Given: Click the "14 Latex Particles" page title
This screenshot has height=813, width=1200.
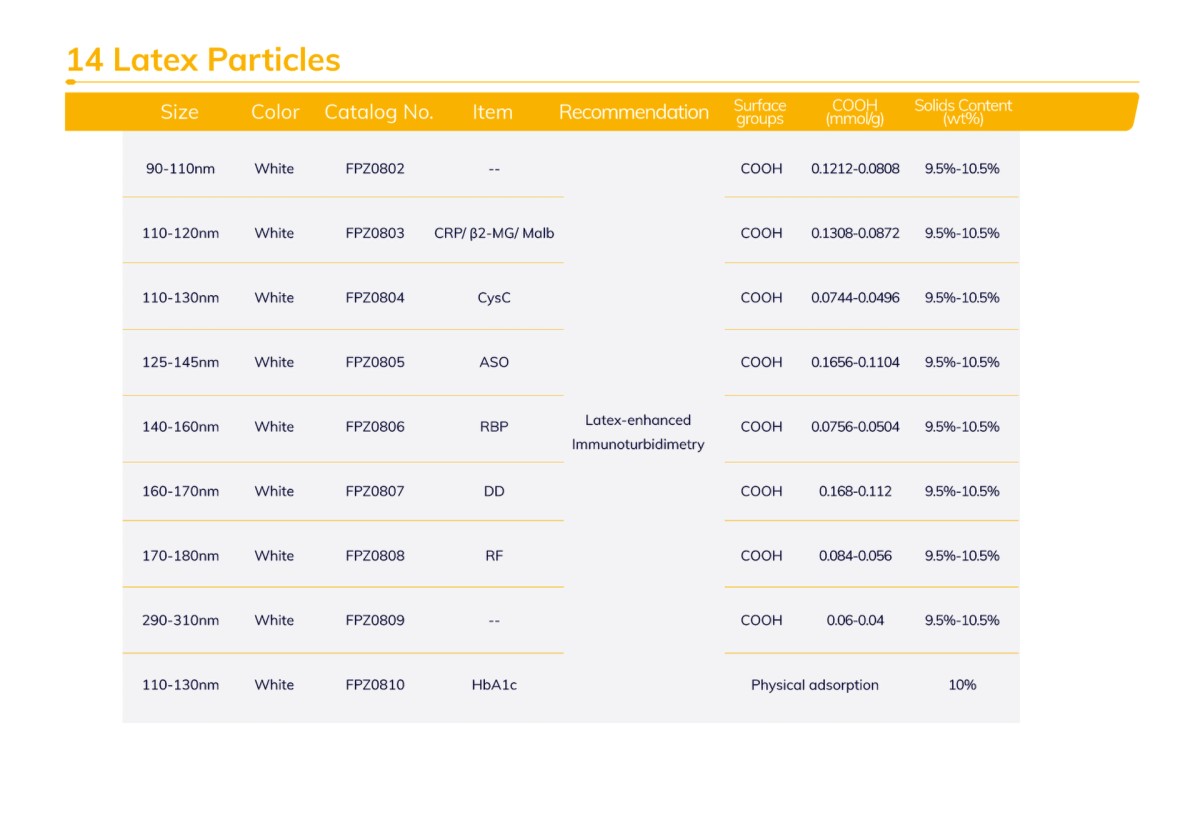Looking at the screenshot, I should [x=203, y=60].
